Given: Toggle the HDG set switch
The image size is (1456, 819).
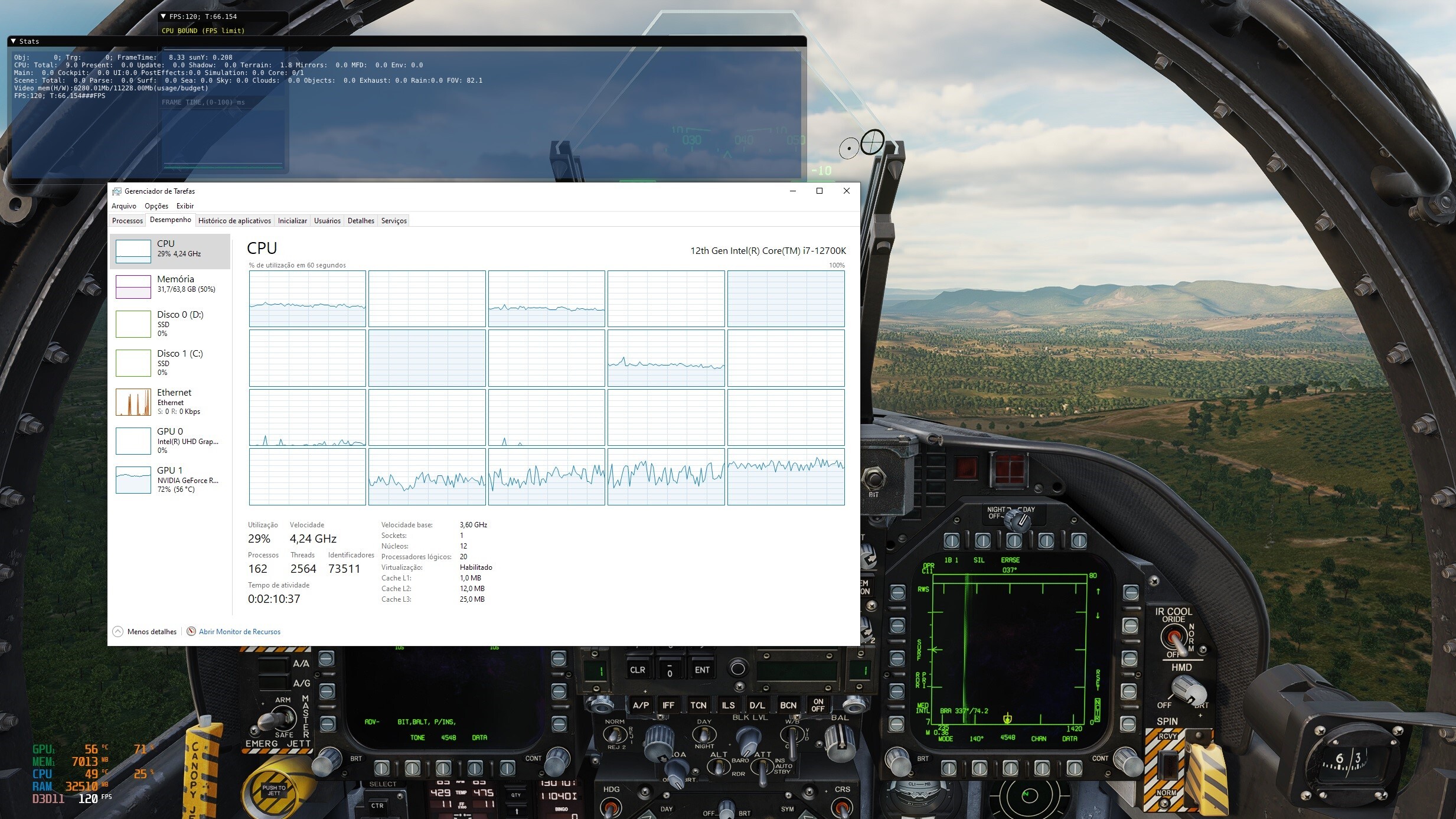Looking at the screenshot, I should (x=611, y=807).
